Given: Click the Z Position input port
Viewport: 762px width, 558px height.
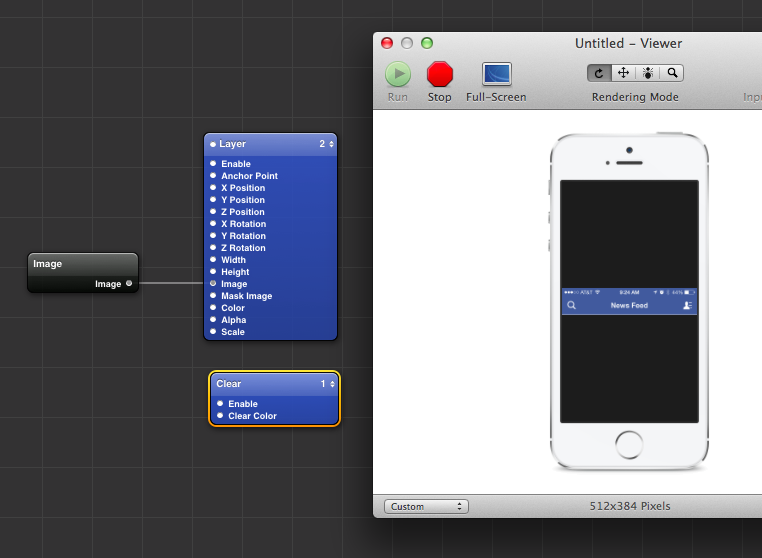Looking at the screenshot, I should click(213, 211).
